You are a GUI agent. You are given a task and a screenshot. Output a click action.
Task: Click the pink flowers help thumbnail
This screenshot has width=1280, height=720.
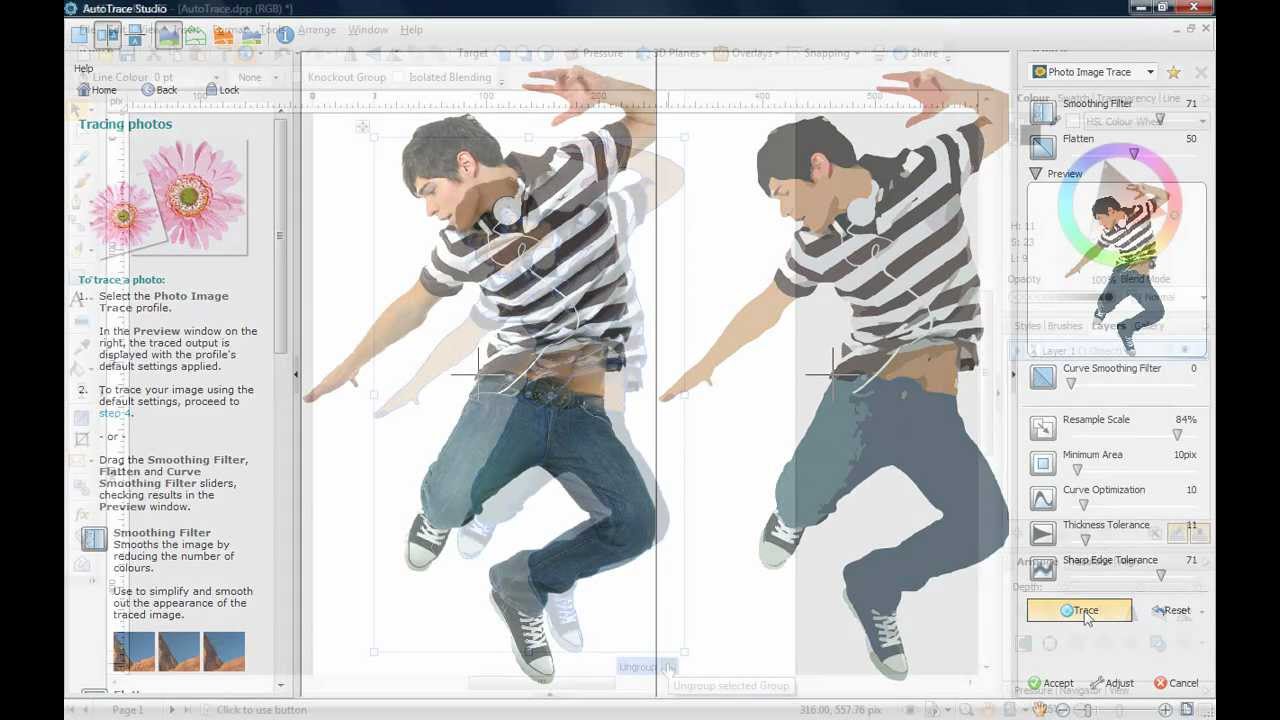167,197
